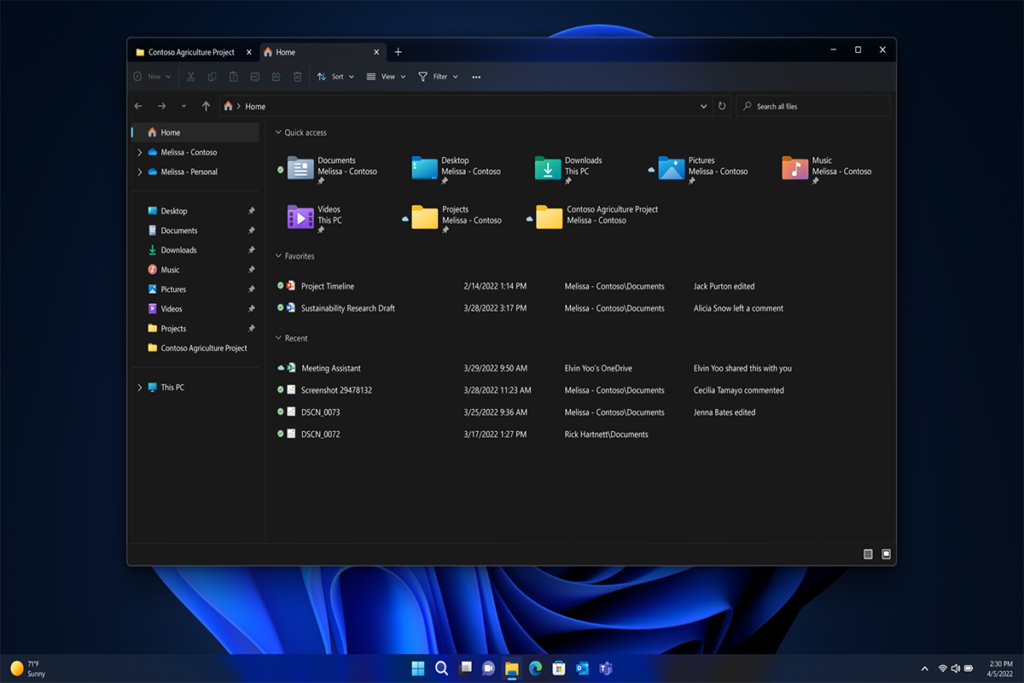
Task: Cut the selection using the Cut icon
Action: pyautogui.click(x=190, y=76)
